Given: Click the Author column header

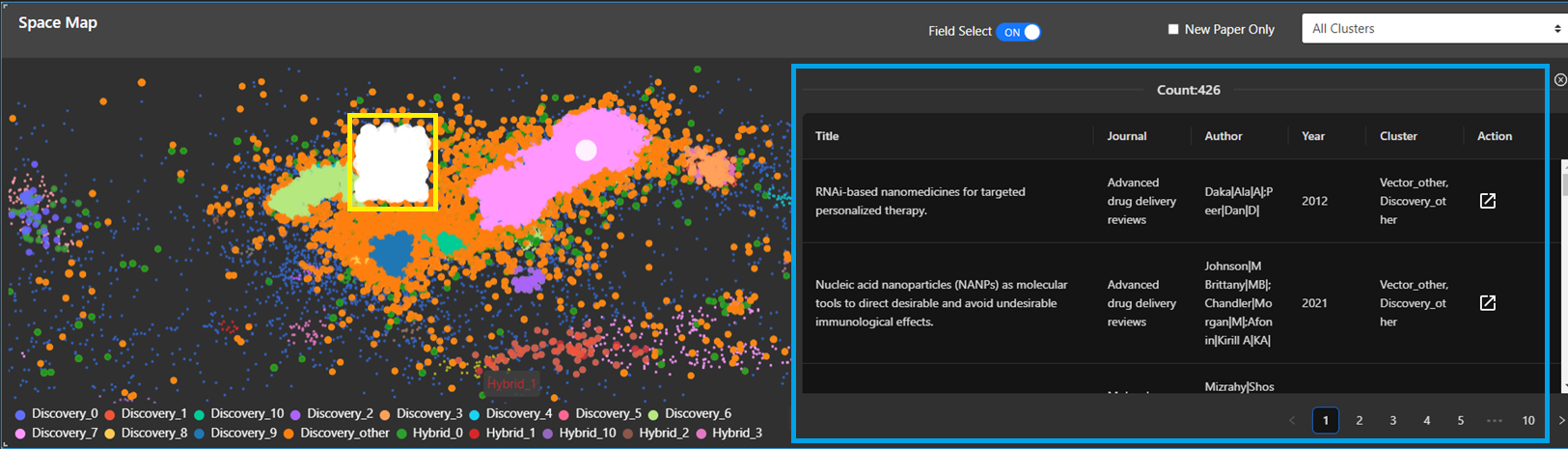Looking at the screenshot, I should [x=1224, y=136].
